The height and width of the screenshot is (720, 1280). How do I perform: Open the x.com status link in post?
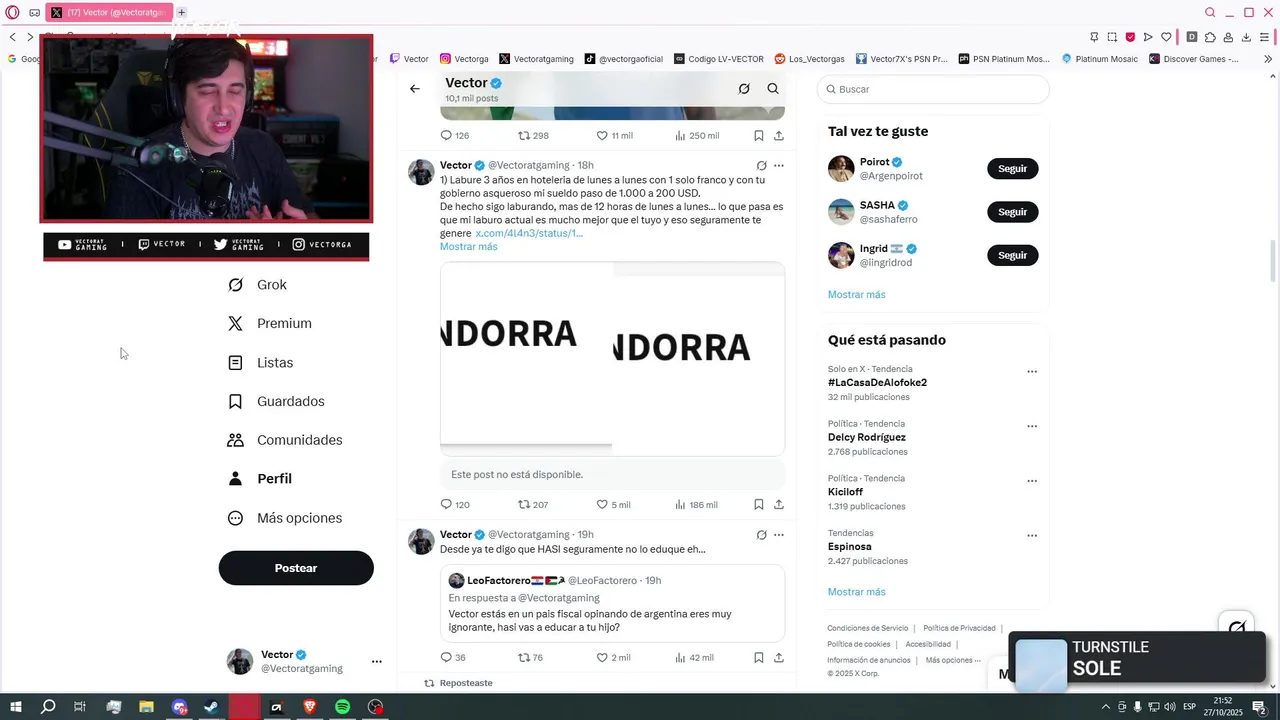529,233
